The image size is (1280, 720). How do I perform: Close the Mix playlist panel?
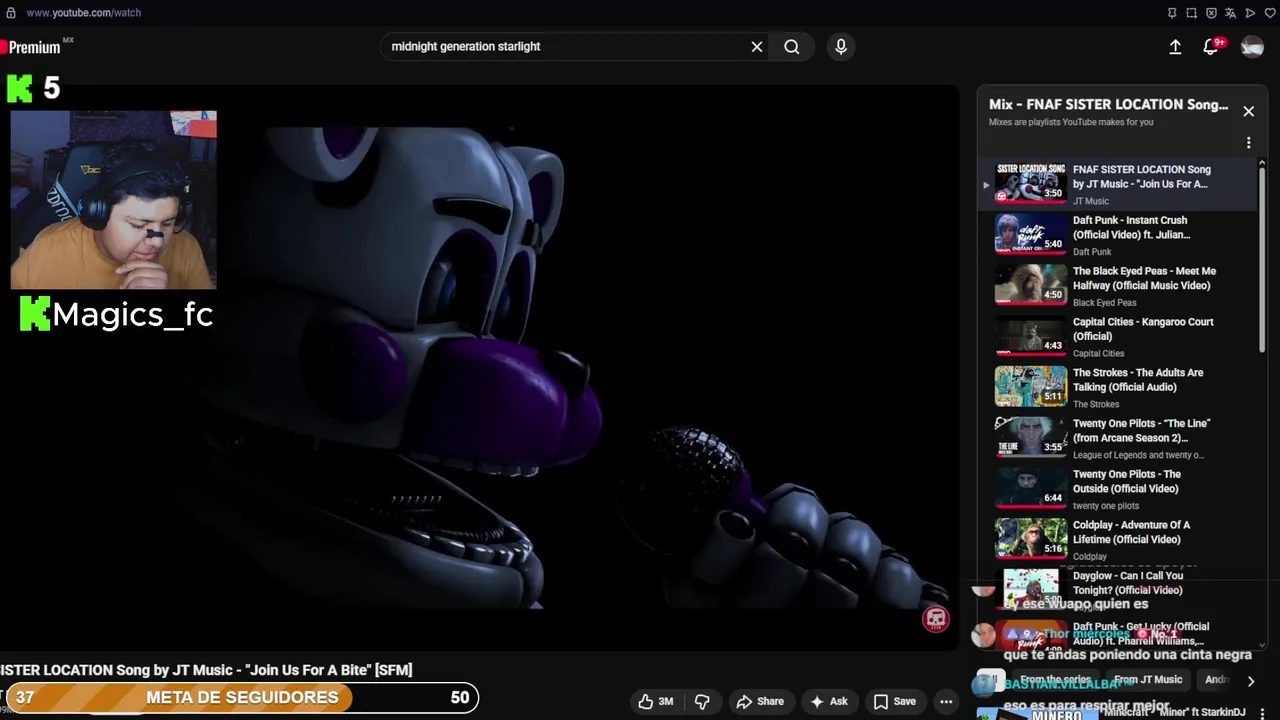1248,111
